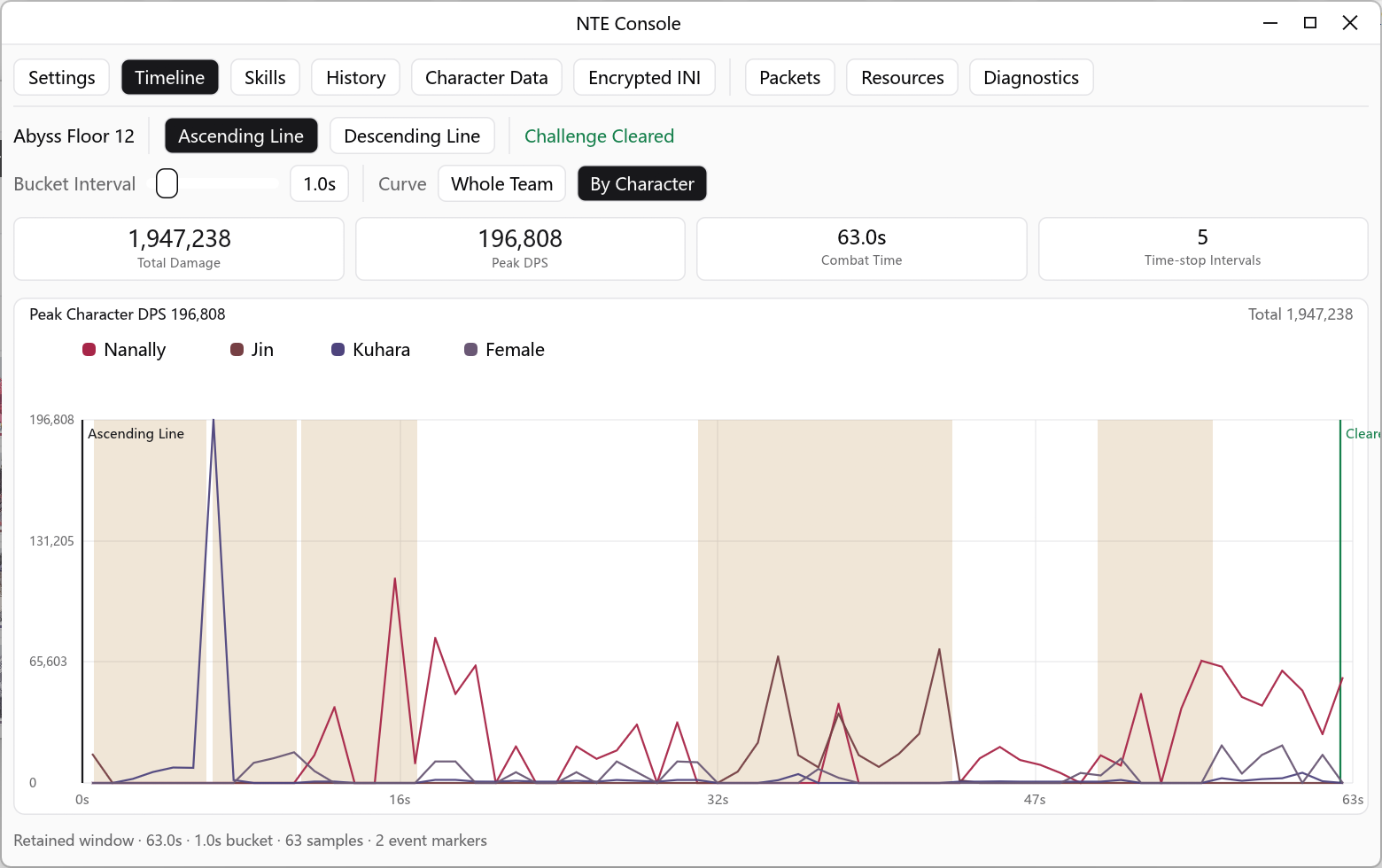The image size is (1382, 868).
Task: Open the Skills tab
Action: tap(265, 78)
